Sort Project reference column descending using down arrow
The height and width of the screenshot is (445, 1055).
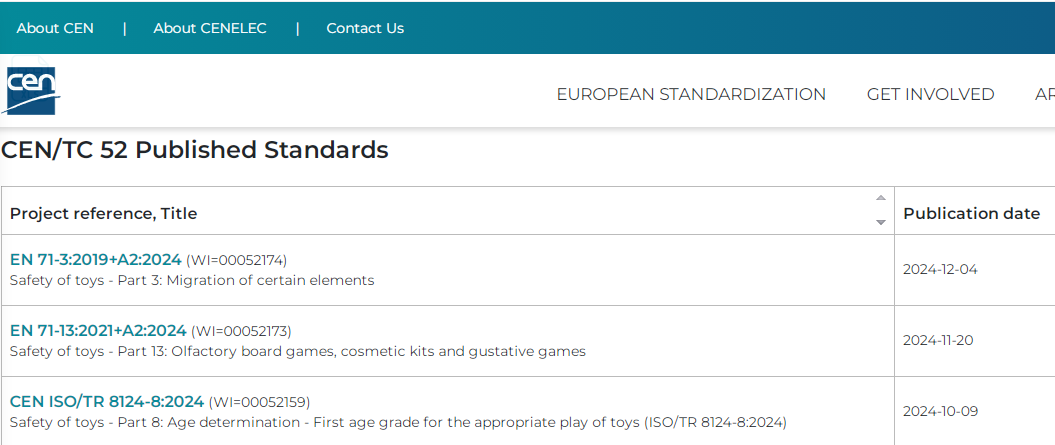881,222
